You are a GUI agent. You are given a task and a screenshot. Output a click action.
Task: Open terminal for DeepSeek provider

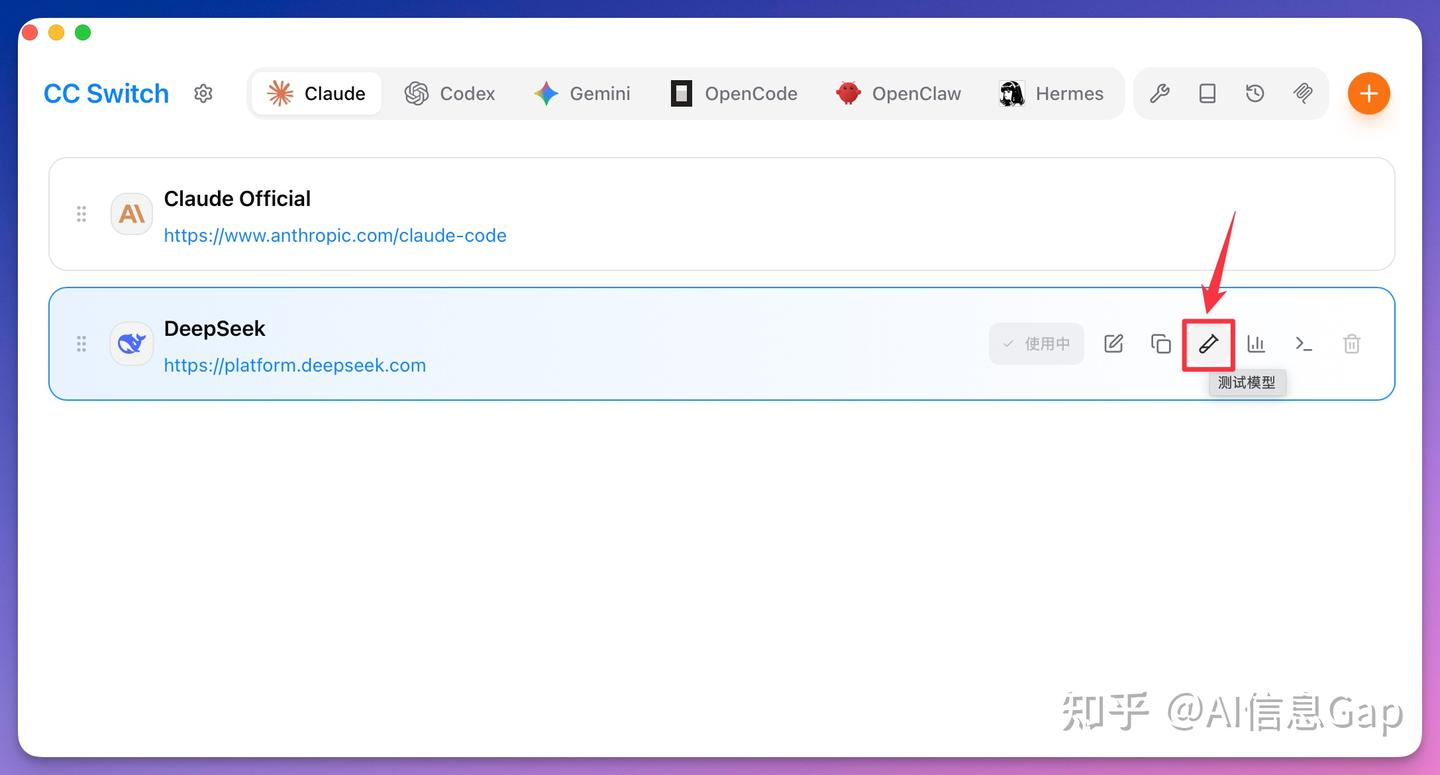[x=1304, y=344]
